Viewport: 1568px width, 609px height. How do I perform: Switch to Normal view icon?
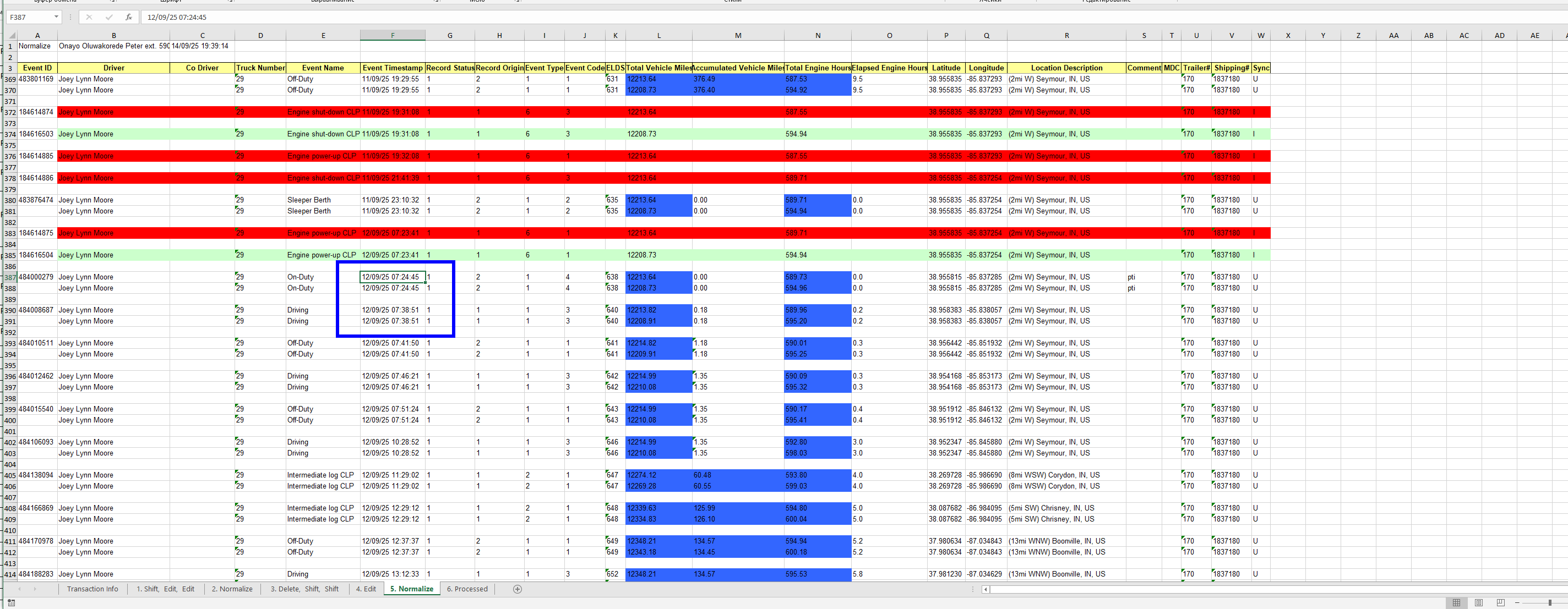click(x=1456, y=602)
